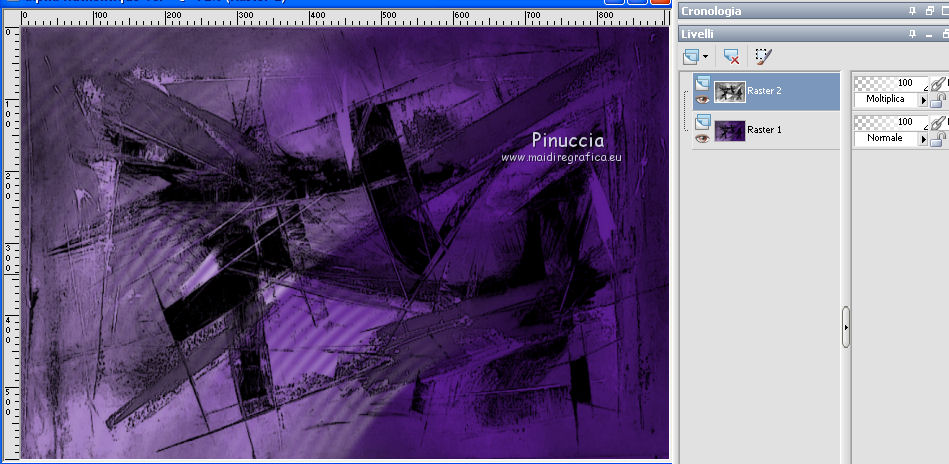Click the Edit Selection icon

[x=764, y=57]
